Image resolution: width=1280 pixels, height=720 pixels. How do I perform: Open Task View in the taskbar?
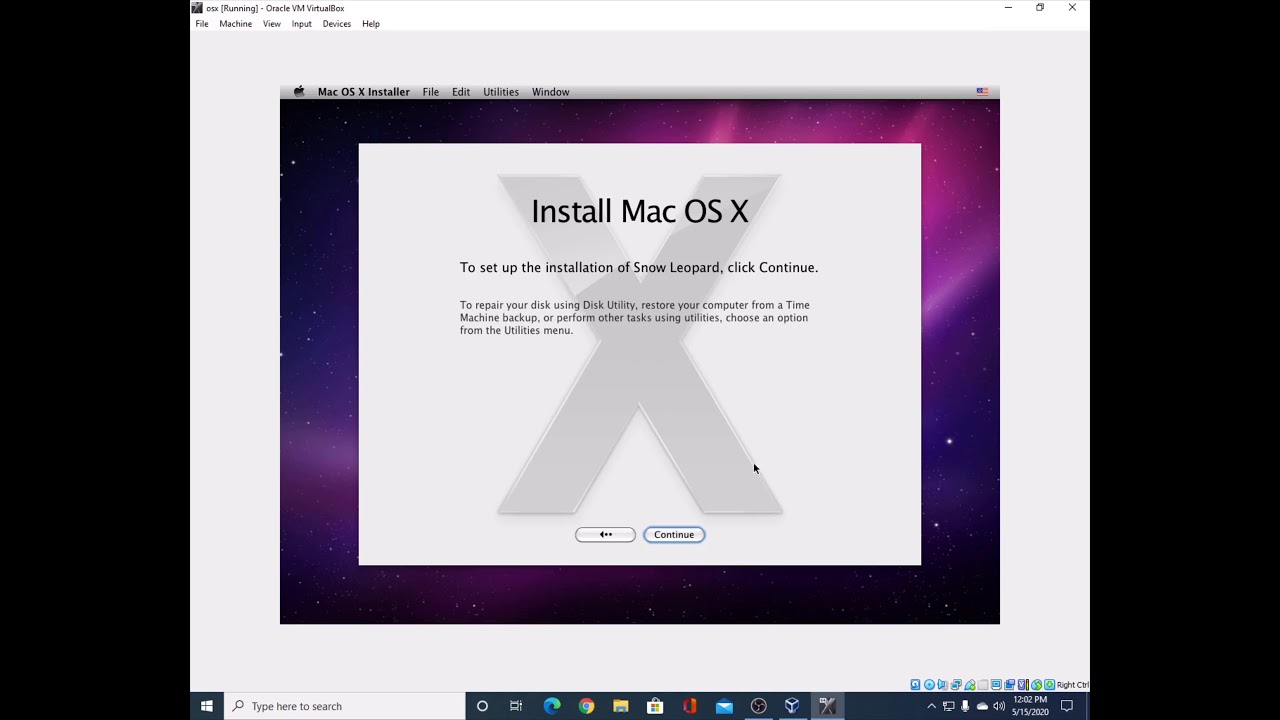[x=516, y=706]
